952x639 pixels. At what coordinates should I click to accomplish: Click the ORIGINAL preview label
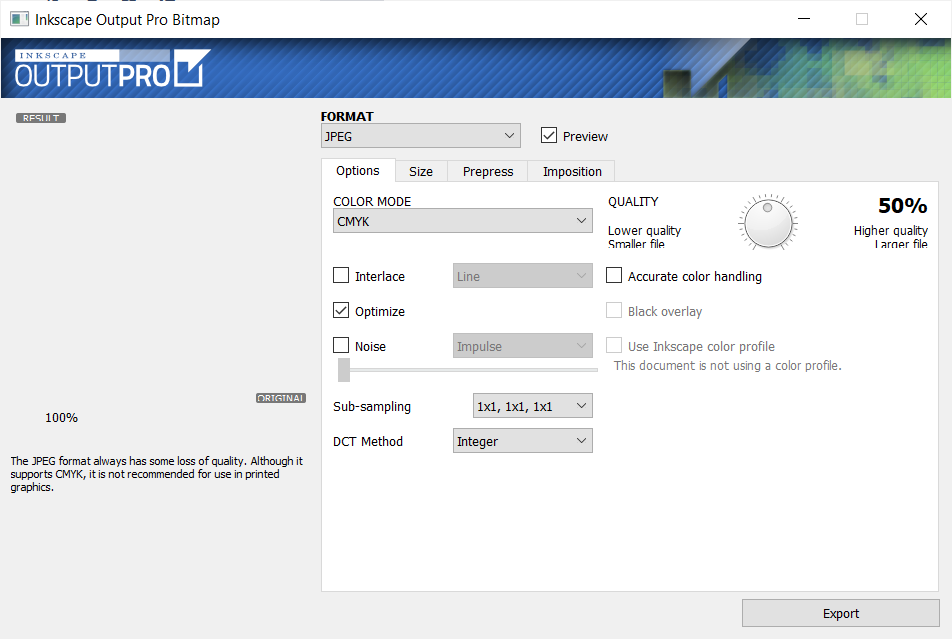pyautogui.click(x=280, y=398)
